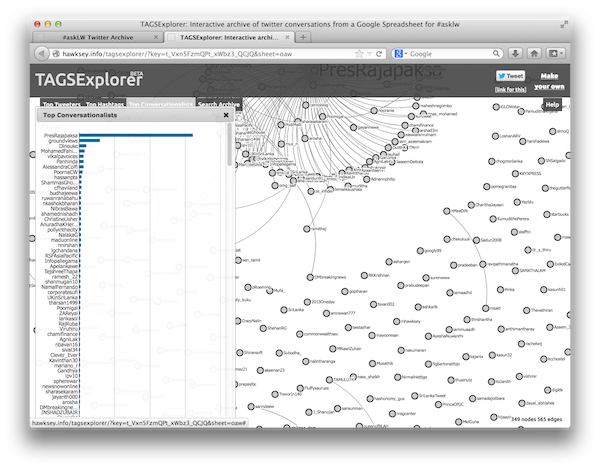Click the magnifier icon in the Google search box
The image size is (600, 469).
click(x=496, y=54)
